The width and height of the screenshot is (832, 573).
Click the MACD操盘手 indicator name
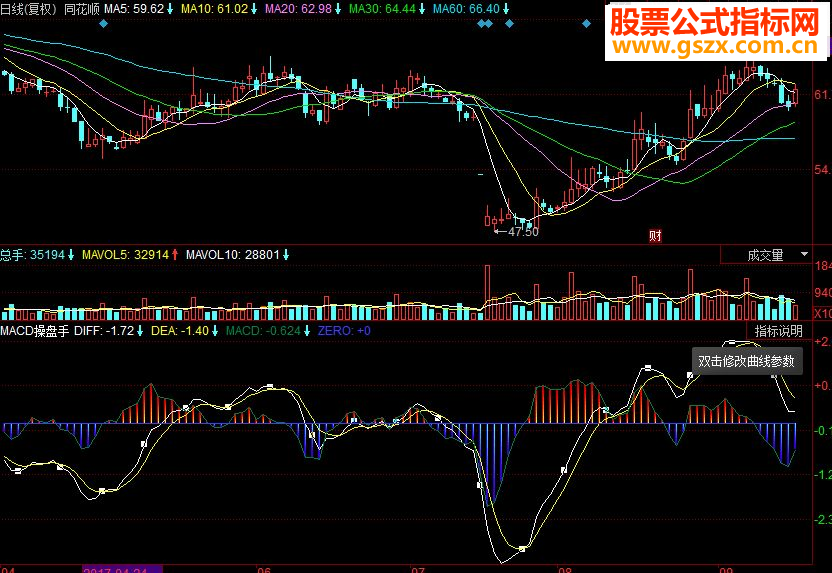[34, 331]
